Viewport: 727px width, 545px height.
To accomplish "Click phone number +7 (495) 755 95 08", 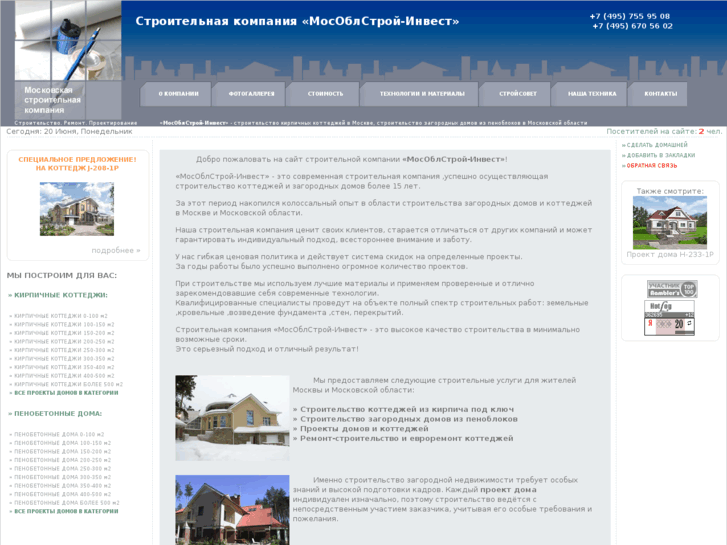I will coord(630,16).
